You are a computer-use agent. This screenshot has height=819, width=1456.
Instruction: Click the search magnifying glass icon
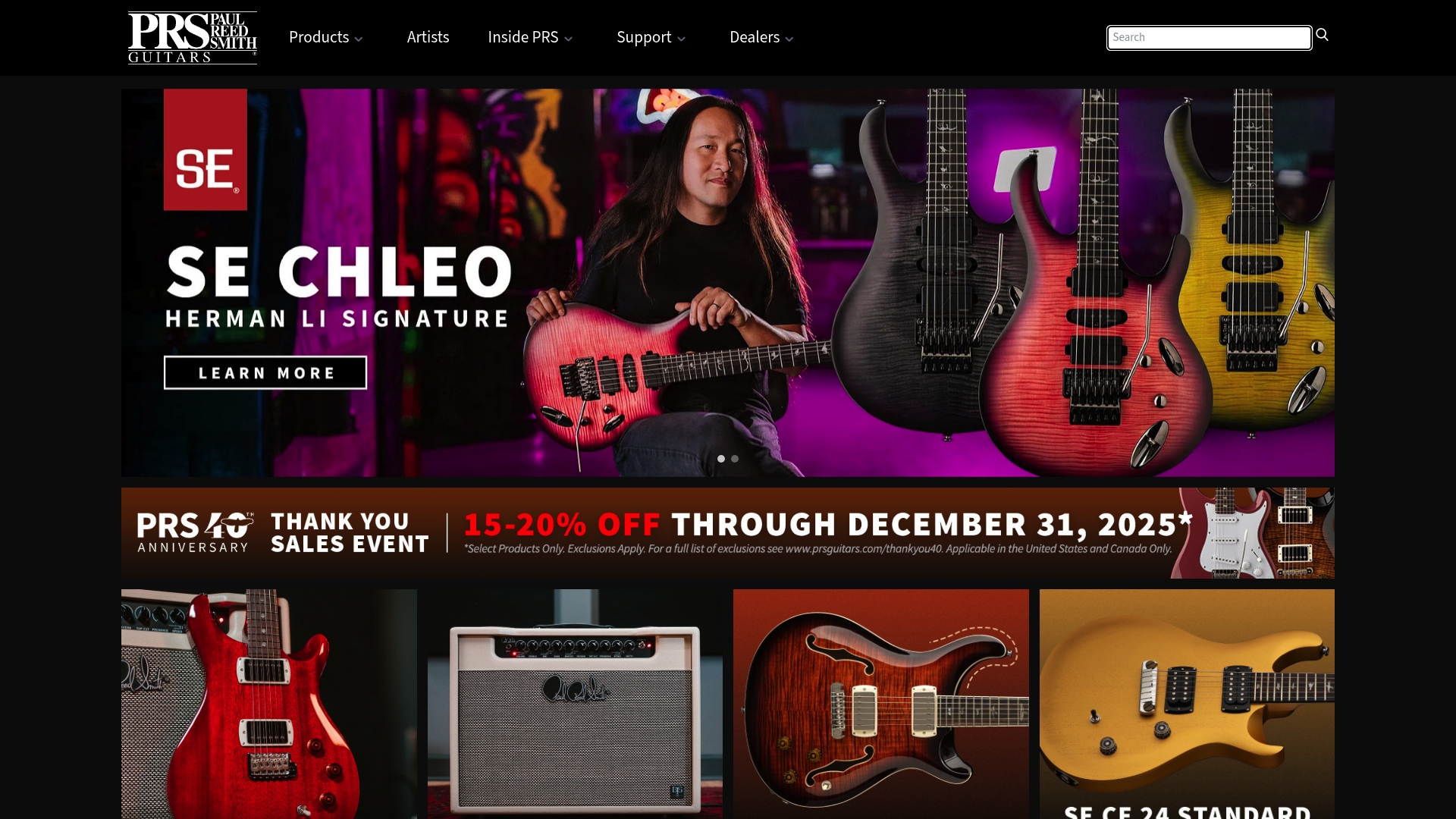[1323, 35]
